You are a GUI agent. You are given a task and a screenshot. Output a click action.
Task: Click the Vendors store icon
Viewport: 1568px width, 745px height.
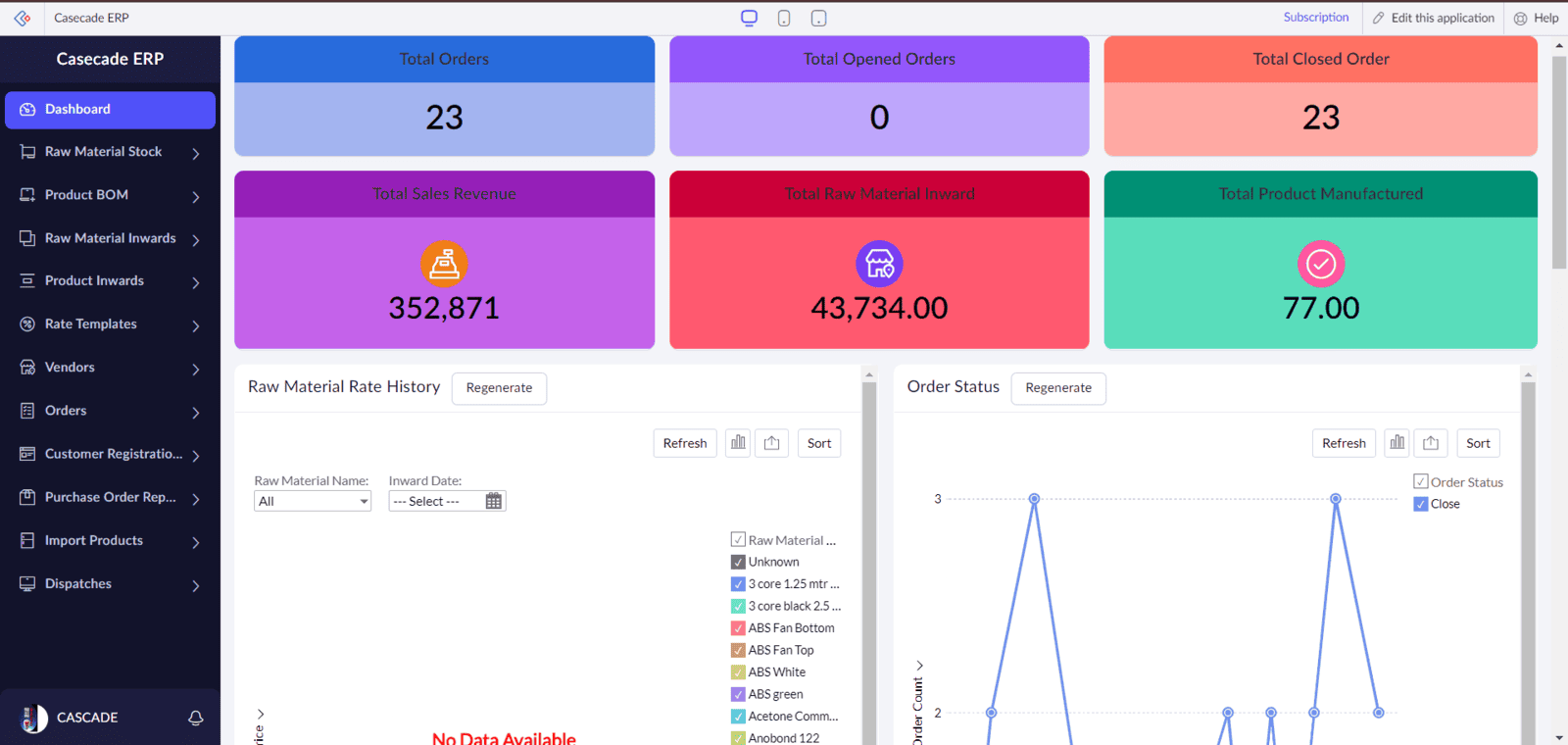(27, 367)
